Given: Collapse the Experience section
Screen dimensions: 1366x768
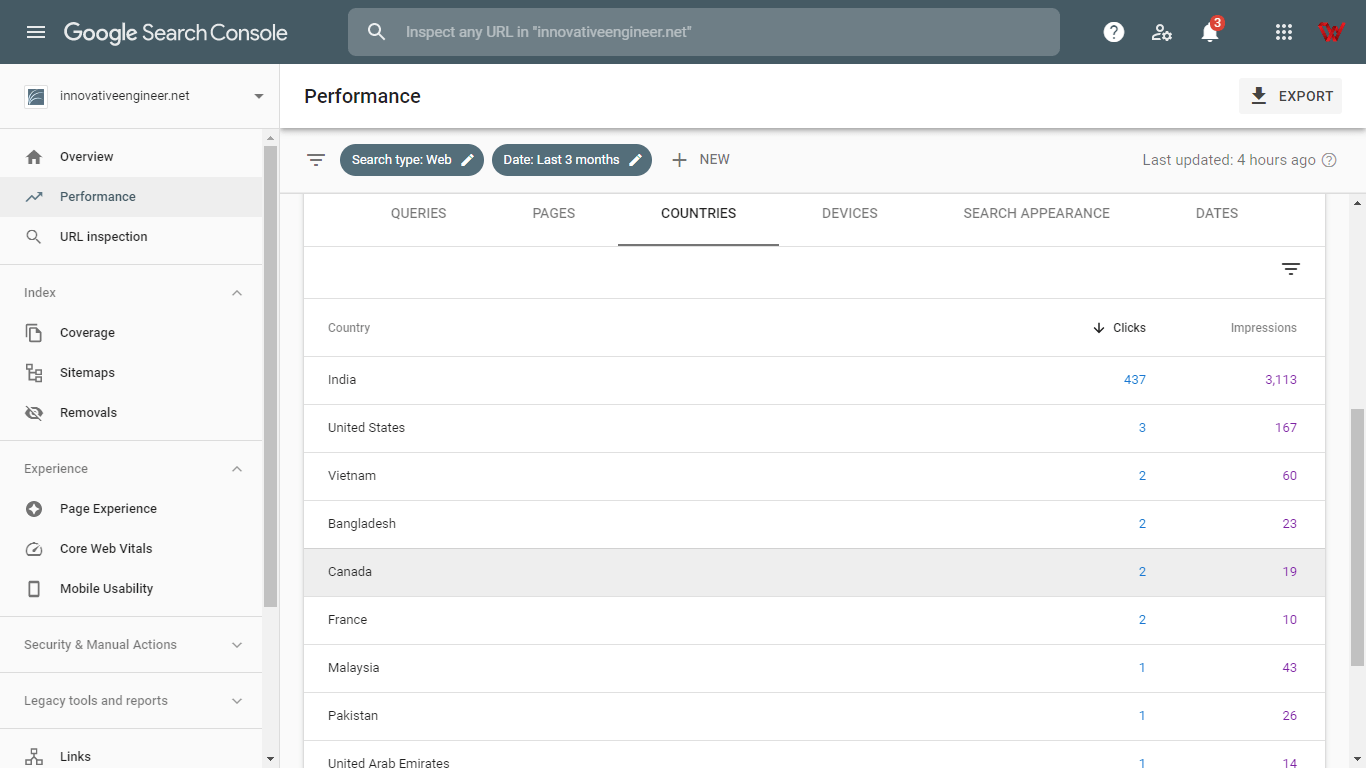Looking at the screenshot, I should 237,469.
